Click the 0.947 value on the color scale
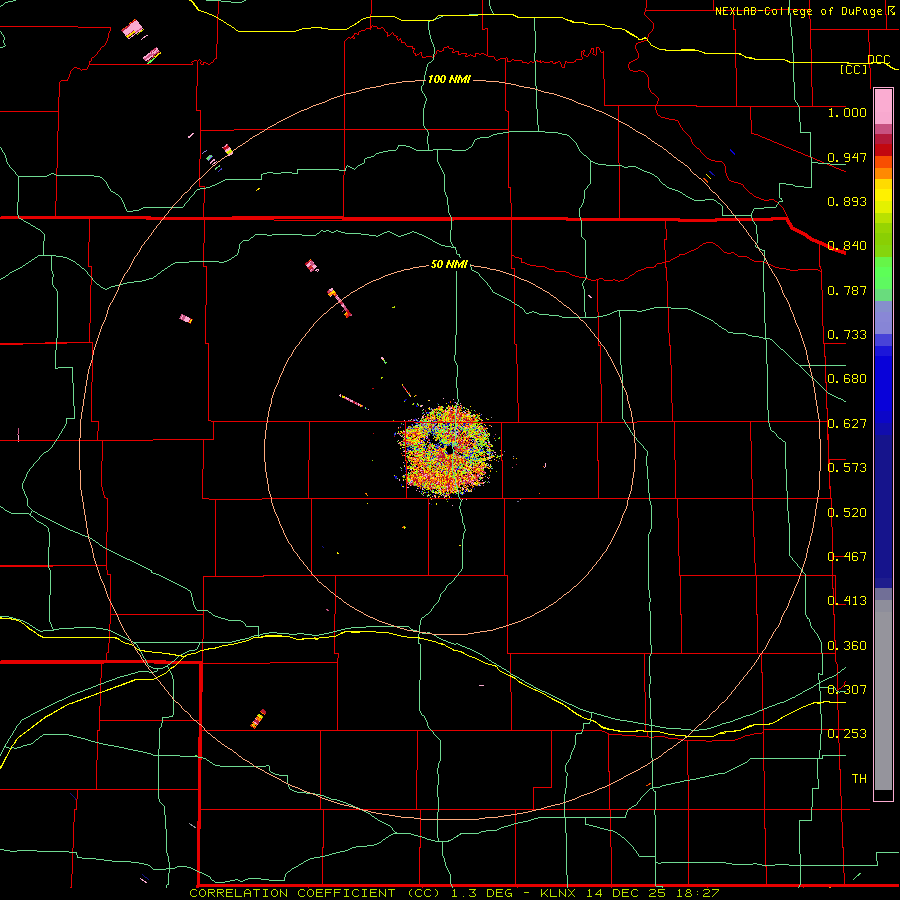Viewport: 900px width, 900px height. 847,157
